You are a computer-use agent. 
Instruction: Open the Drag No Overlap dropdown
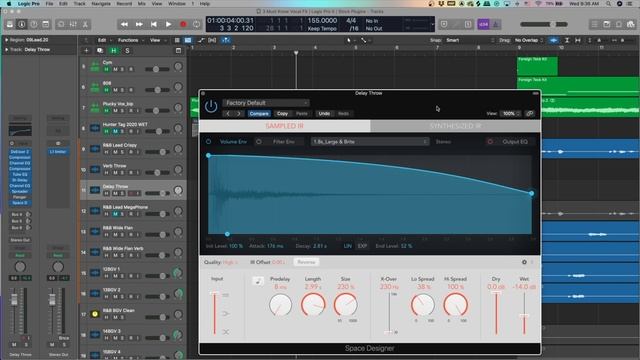coord(529,40)
